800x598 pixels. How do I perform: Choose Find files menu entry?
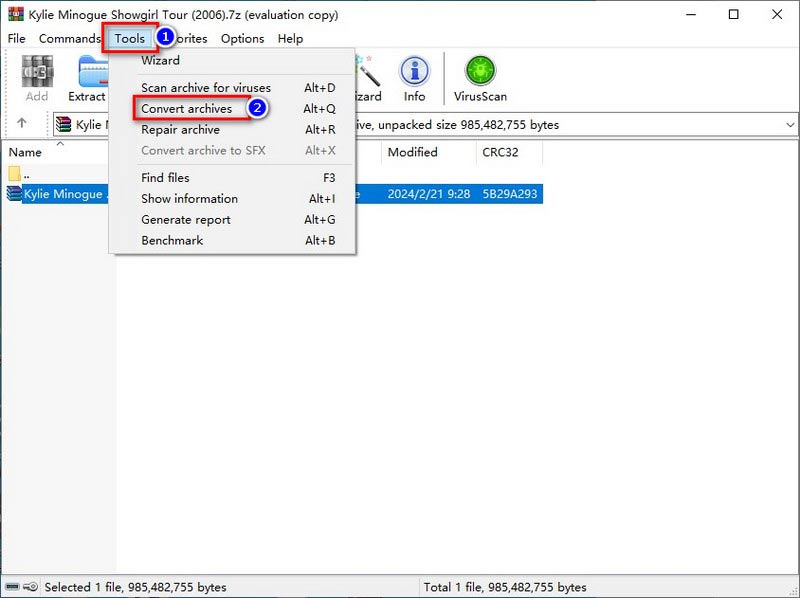(x=232, y=178)
